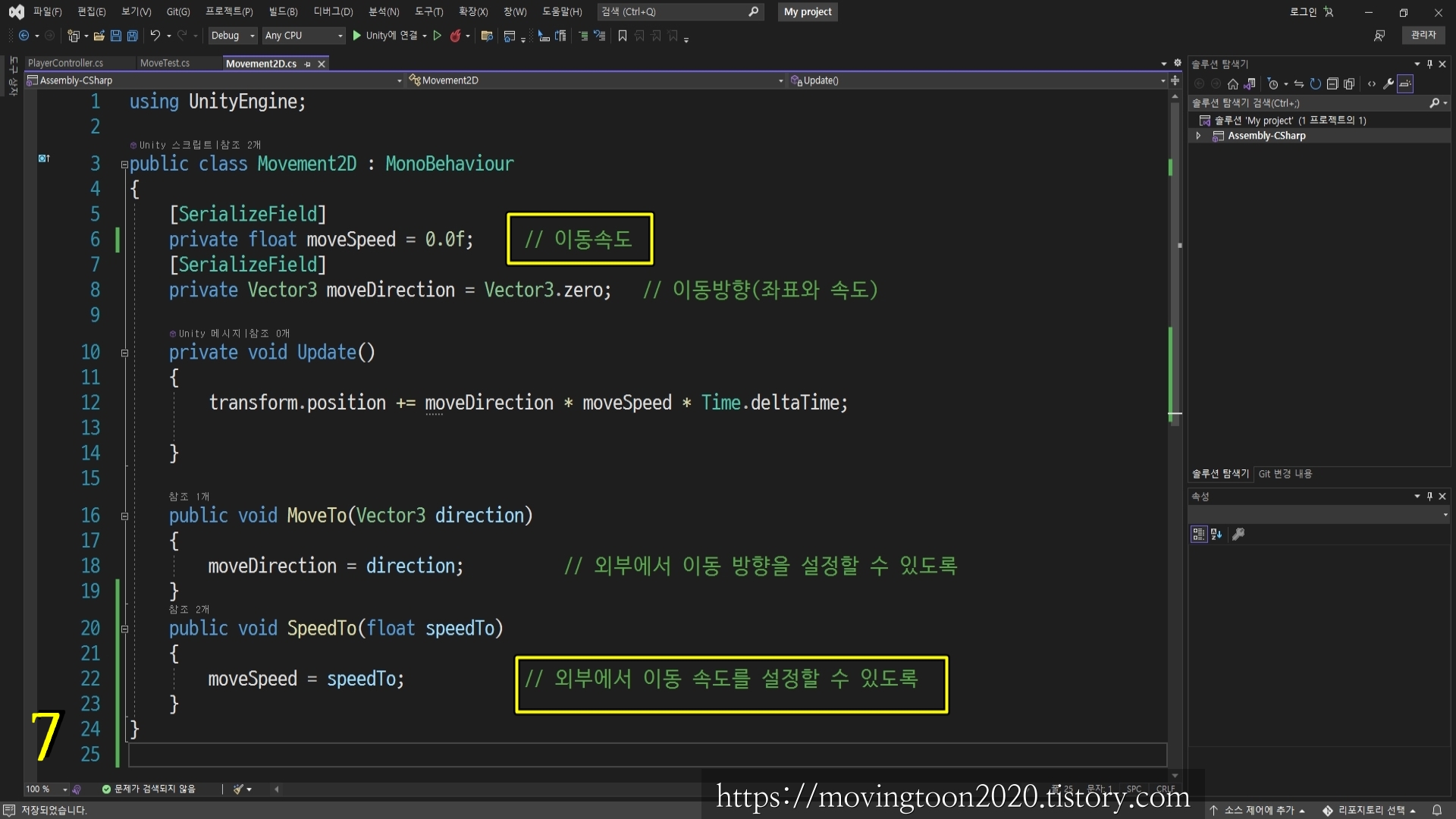The height and width of the screenshot is (819, 1456).
Task: Click 소스 제어에 추가 in status bar
Action: click(1257, 811)
